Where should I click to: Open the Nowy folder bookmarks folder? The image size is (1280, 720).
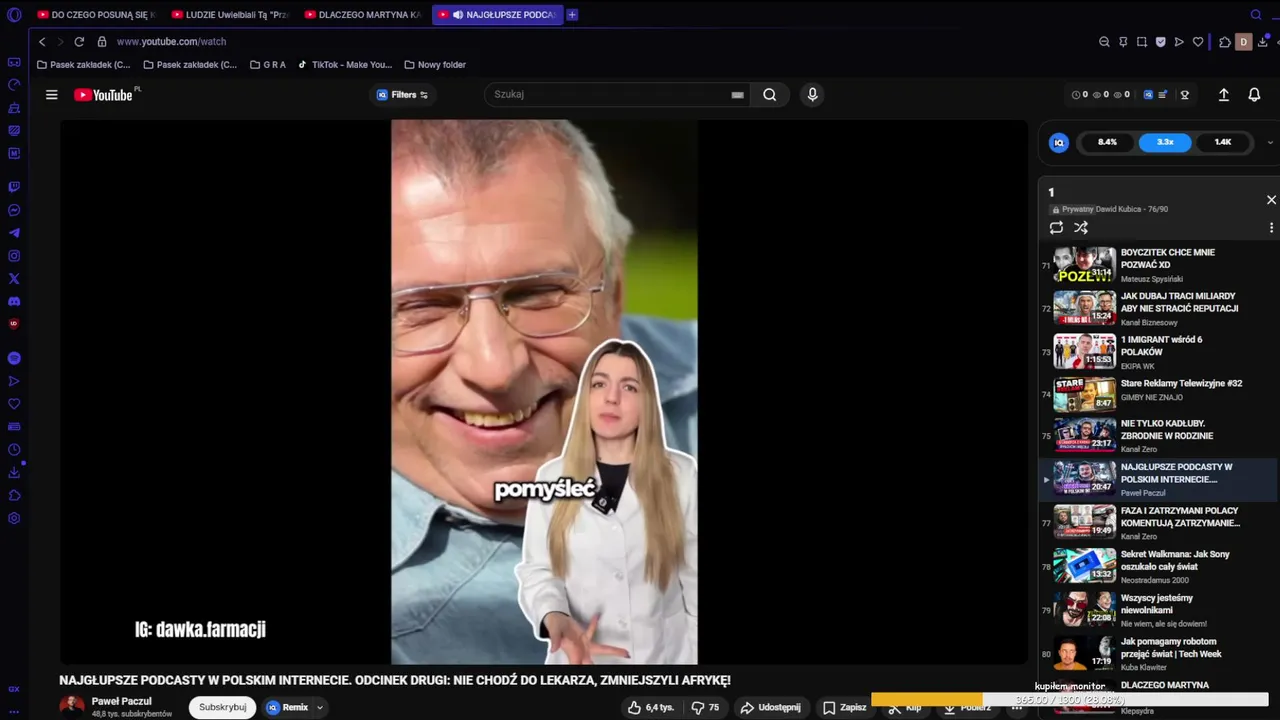(x=435, y=65)
